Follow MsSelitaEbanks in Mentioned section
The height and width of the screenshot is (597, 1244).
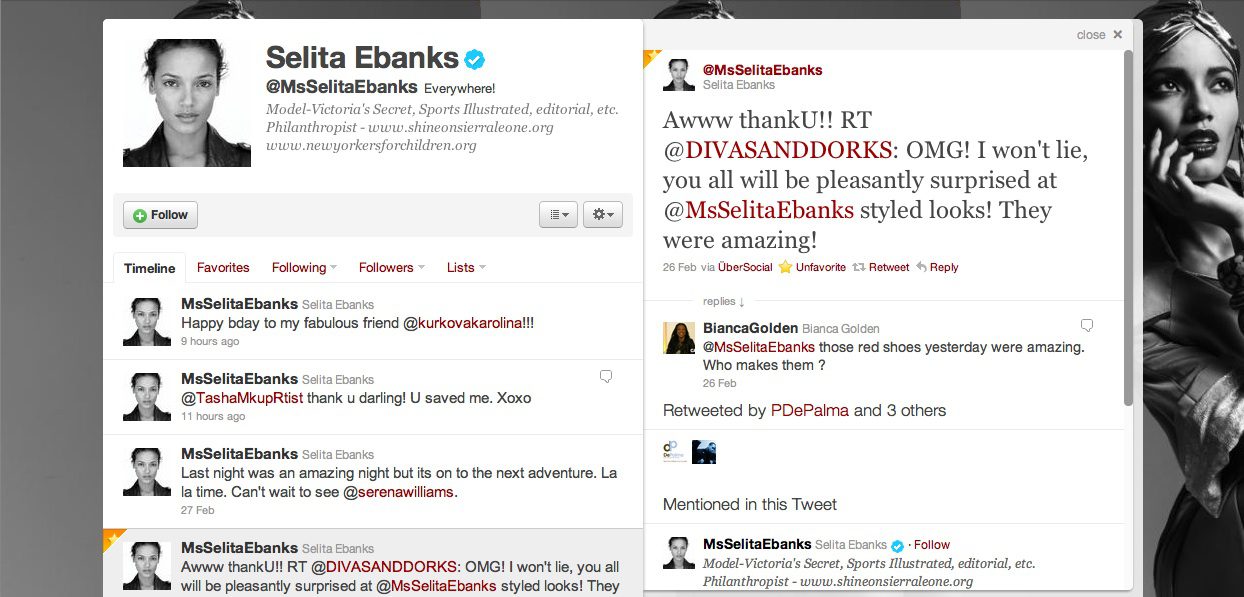[932, 545]
